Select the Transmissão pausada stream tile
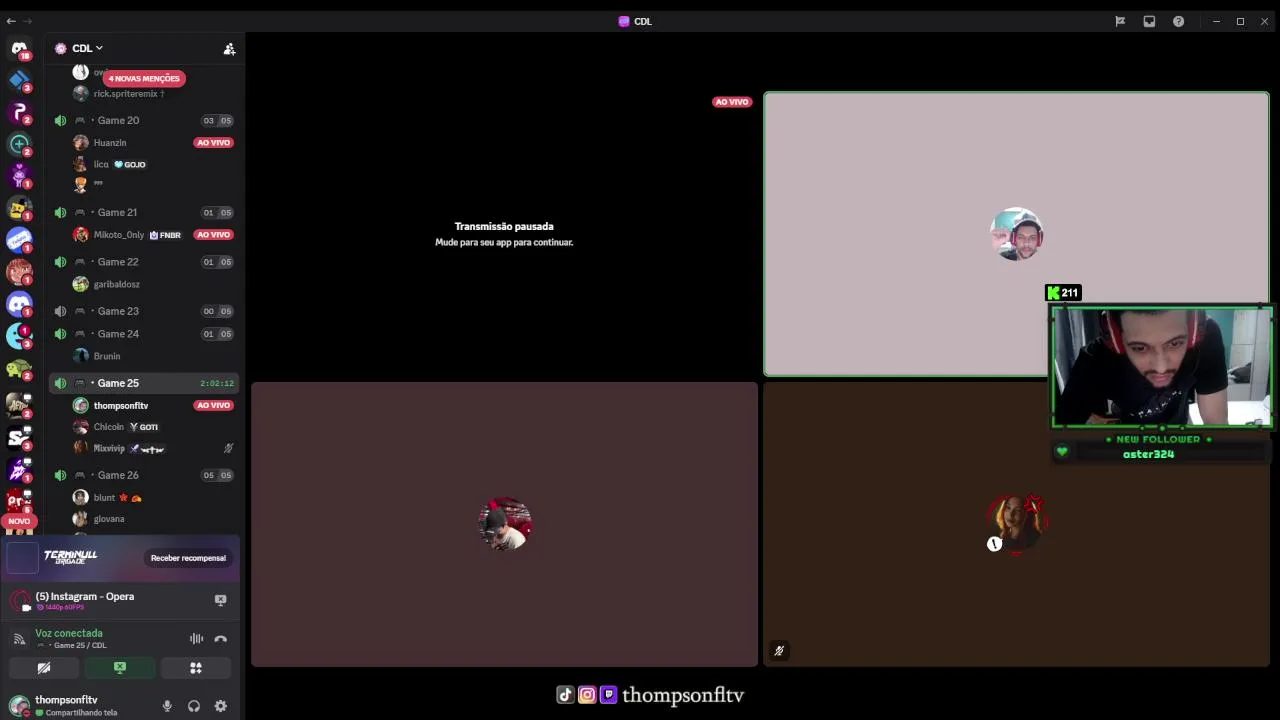1280x720 pixels. pyautogui.click(x=504, y=234)
